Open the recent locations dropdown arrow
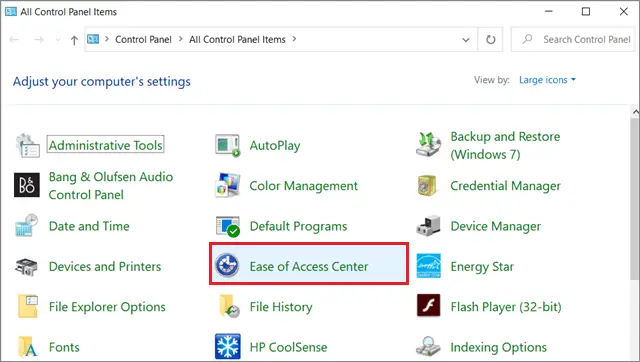 pos(58,40)
